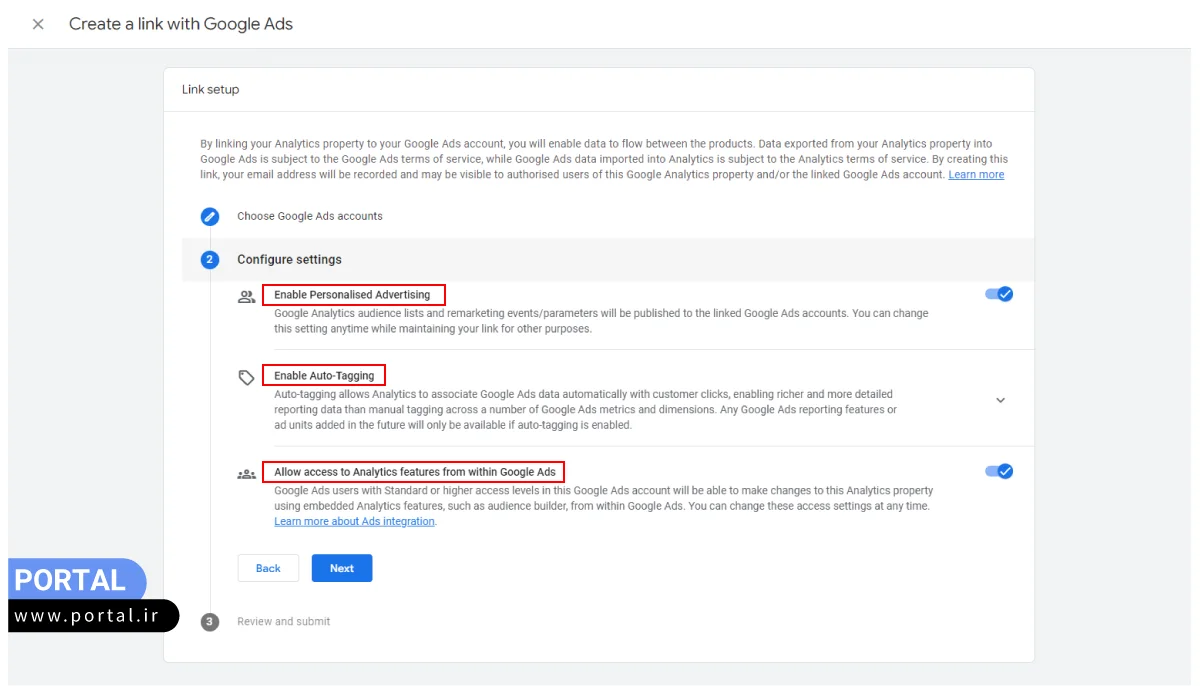The image size is (1200, 686).
Task: Select the Configure settings step header
Action: 289,260
